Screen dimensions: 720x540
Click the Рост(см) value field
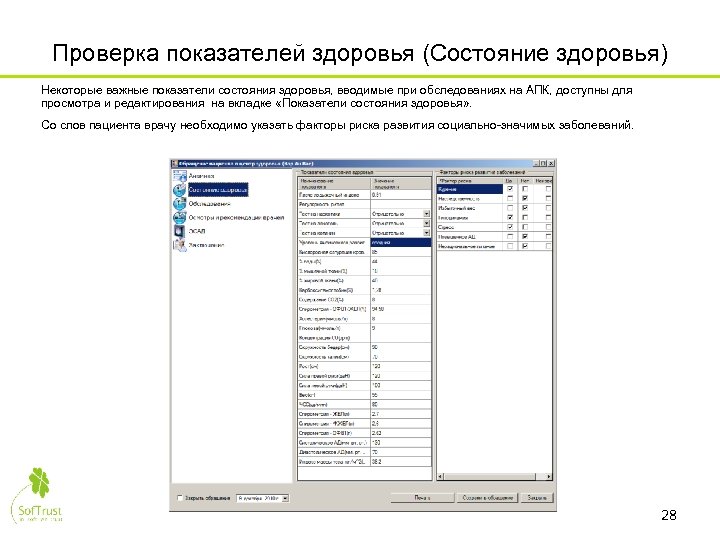tap(401, 366)
